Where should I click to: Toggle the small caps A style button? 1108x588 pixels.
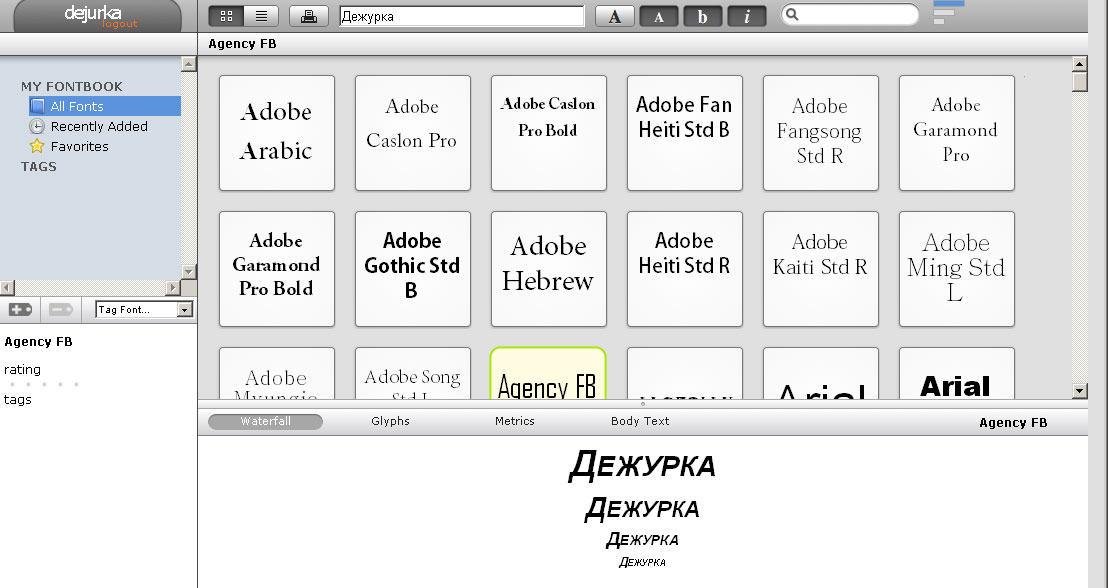[659, 16]
